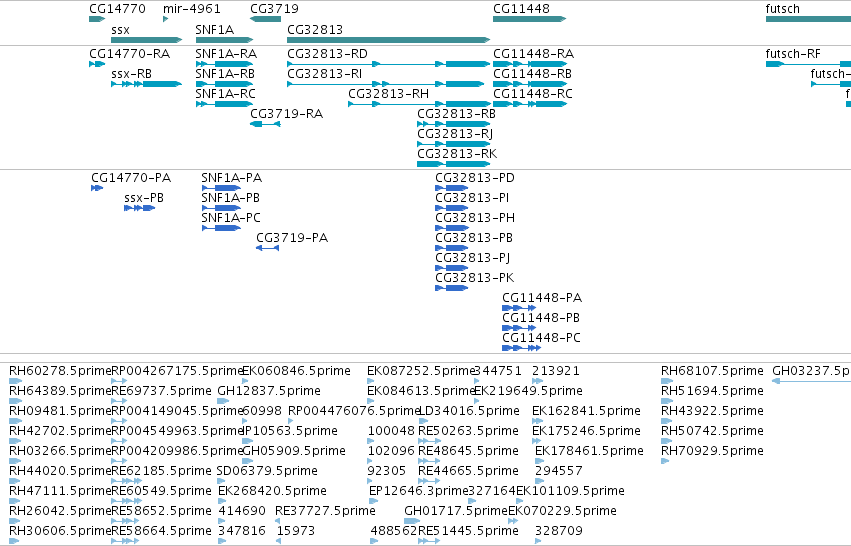Image resolution: width=851 pixels, height=546 pixels.
Task: Open the CG14770-RA transcript label
Action: 130,54
